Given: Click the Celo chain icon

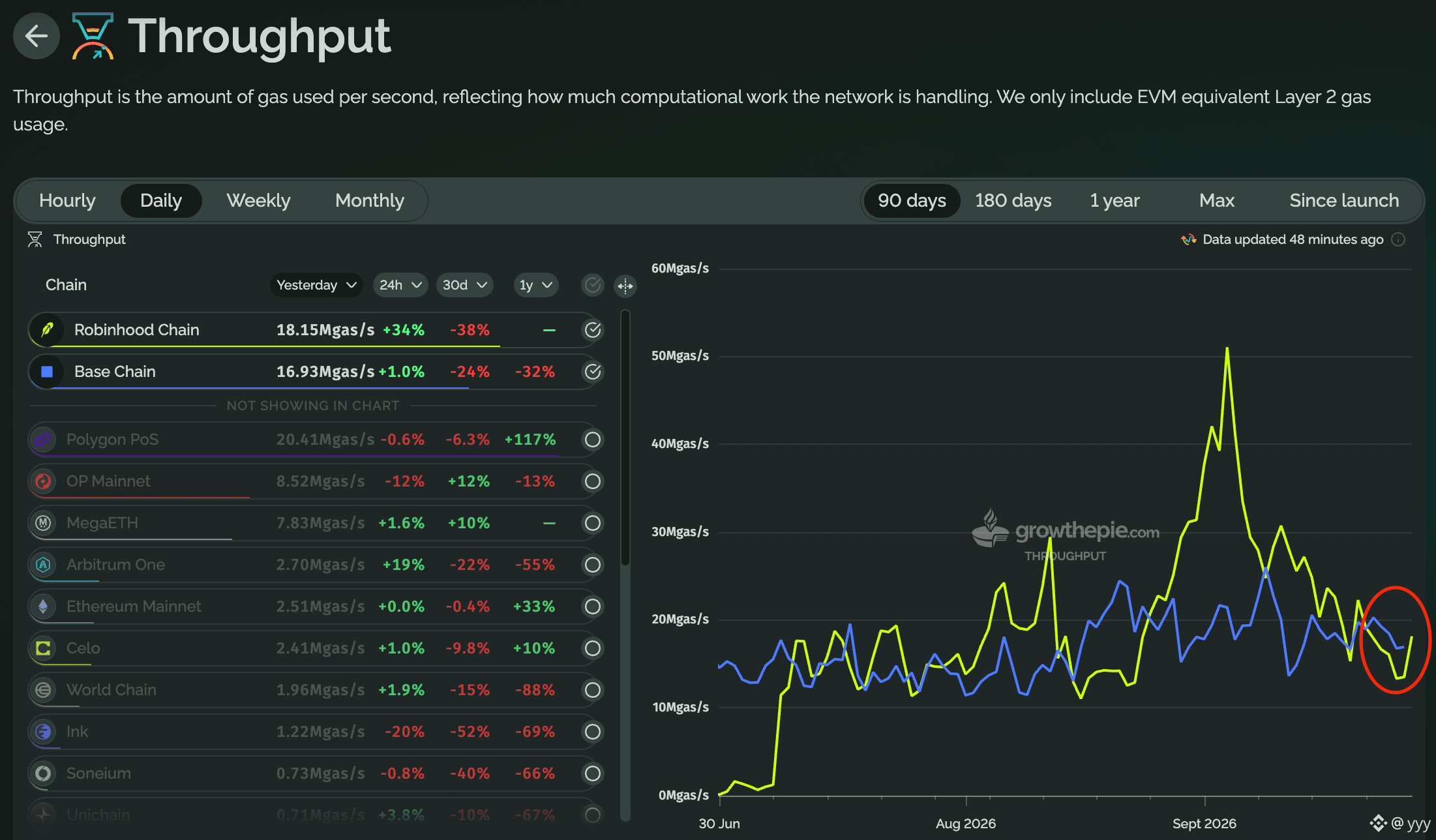Looking at the screenshot, I should [x=43, y=648].
